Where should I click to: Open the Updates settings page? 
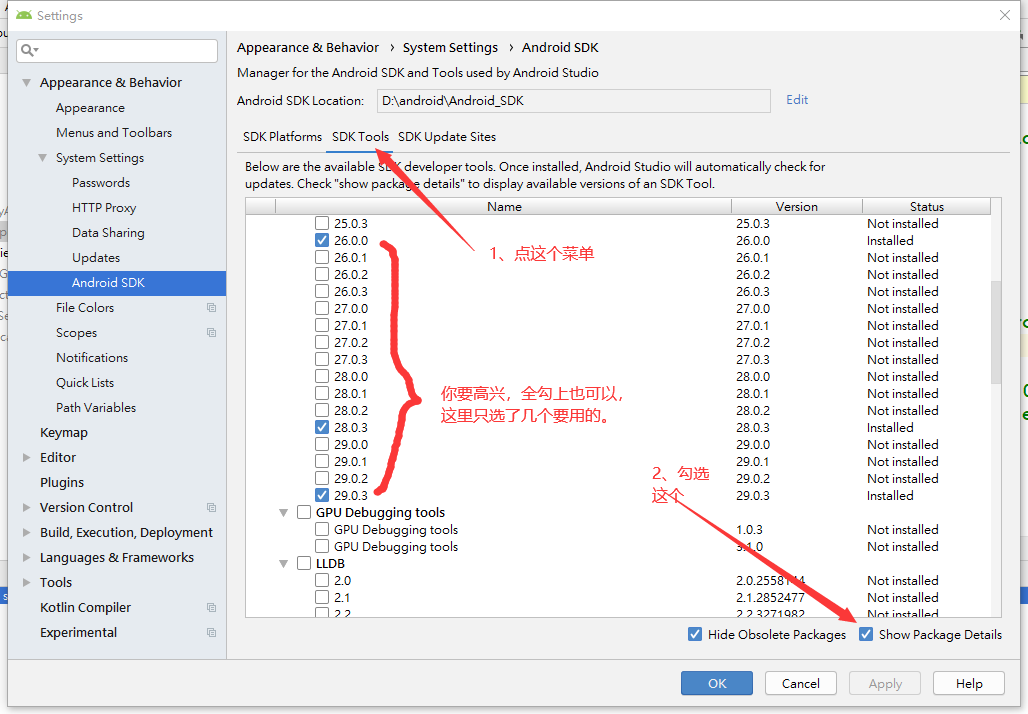(96, 258)
